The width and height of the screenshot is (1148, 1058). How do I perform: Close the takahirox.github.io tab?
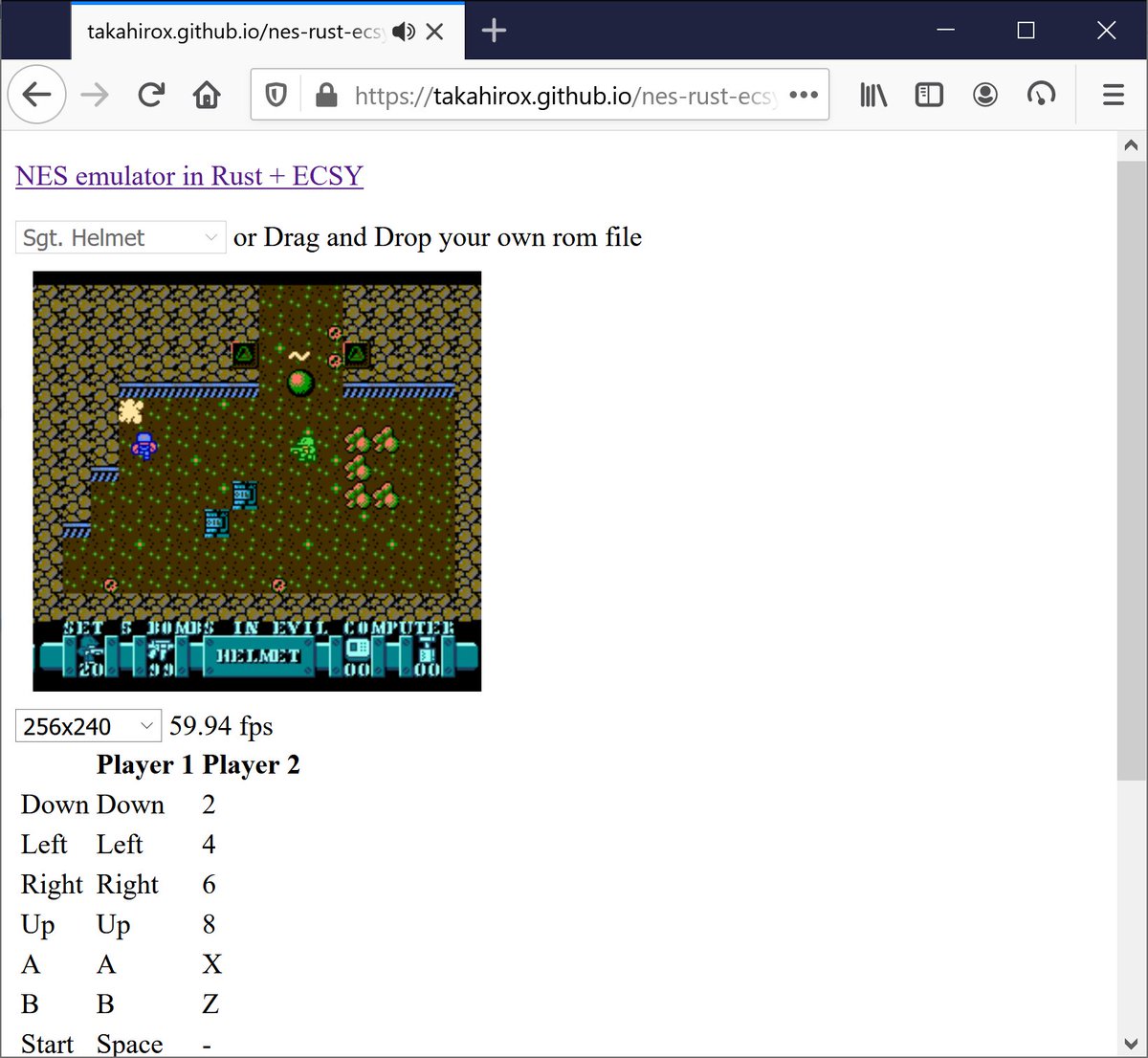pyautogui.click(x=434, y=32)
